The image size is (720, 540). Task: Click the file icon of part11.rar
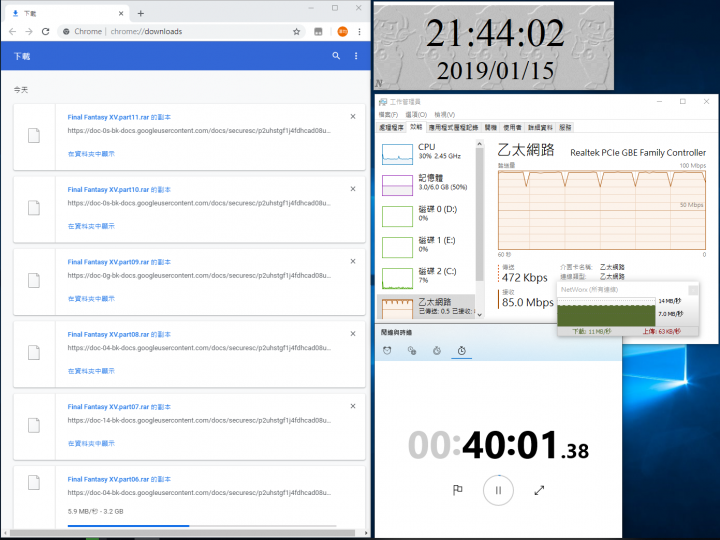34,136
